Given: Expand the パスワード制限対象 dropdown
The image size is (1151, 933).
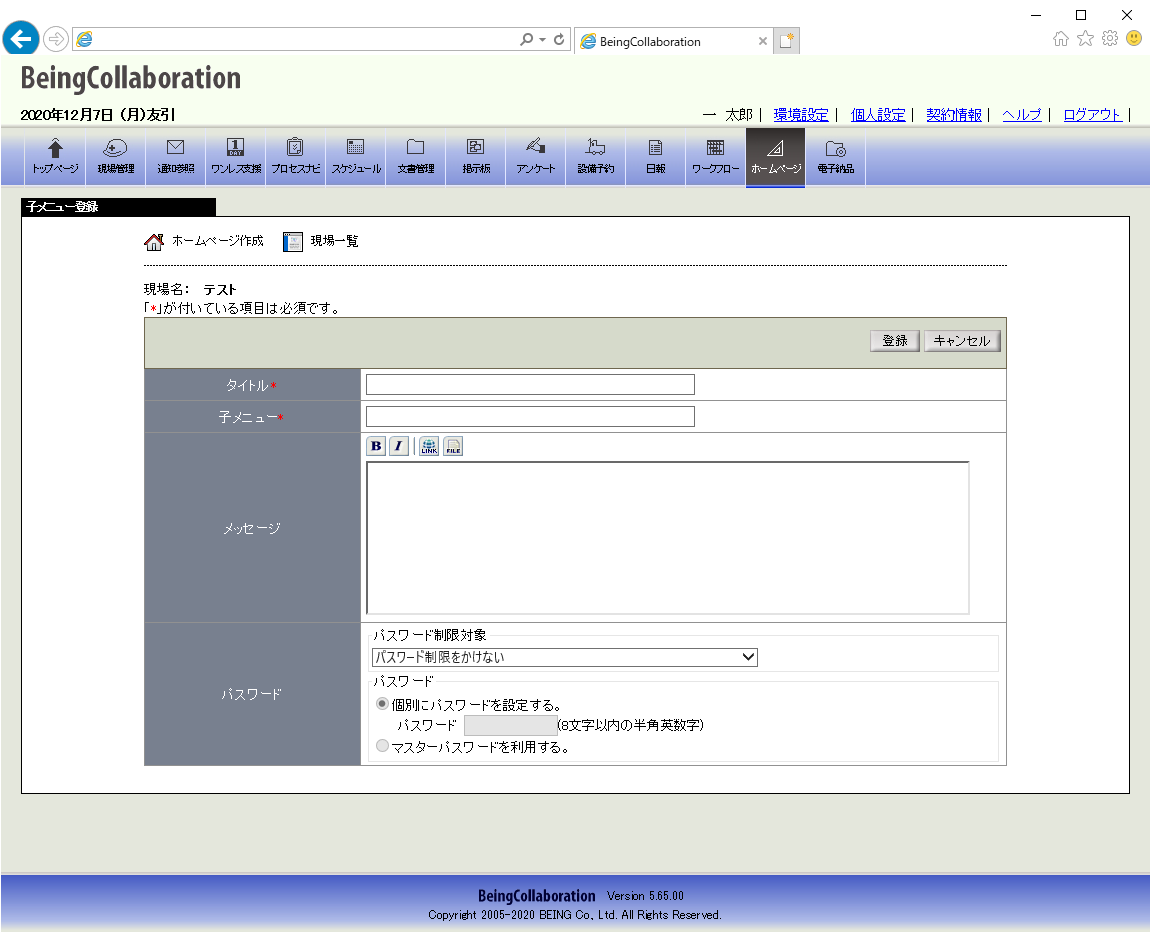Looking at the screenshot, I should 564,657.
